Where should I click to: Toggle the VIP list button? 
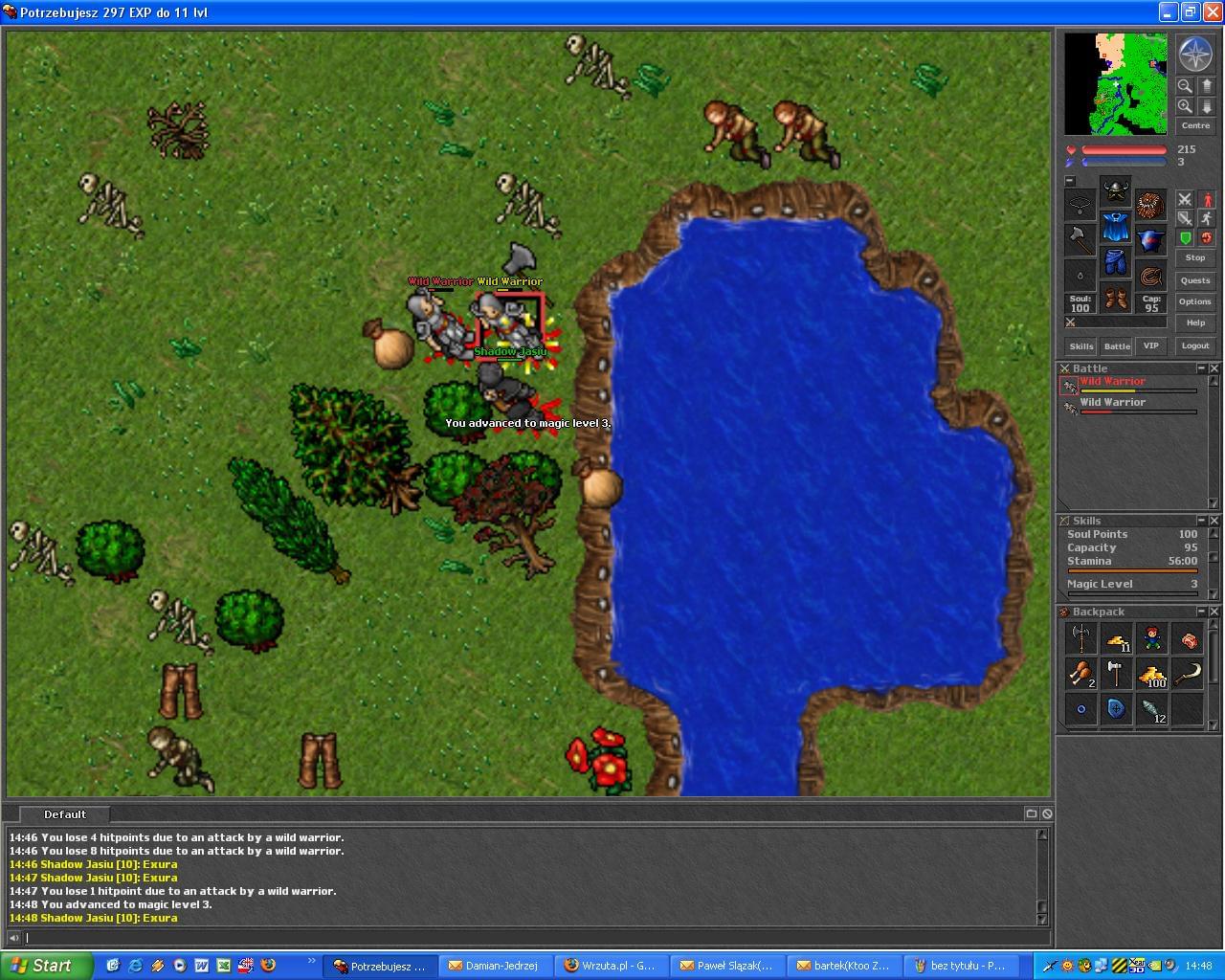coord(1151,345)
